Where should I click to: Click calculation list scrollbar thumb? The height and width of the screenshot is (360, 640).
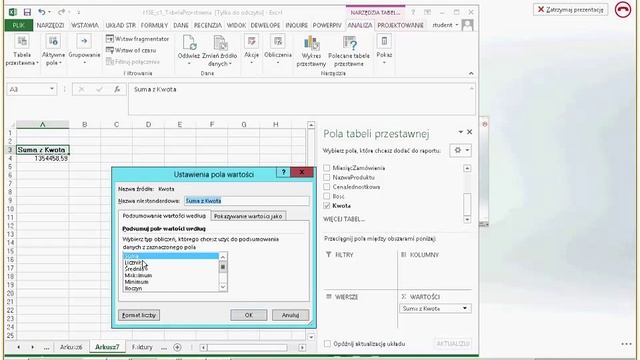click(223, 267)
